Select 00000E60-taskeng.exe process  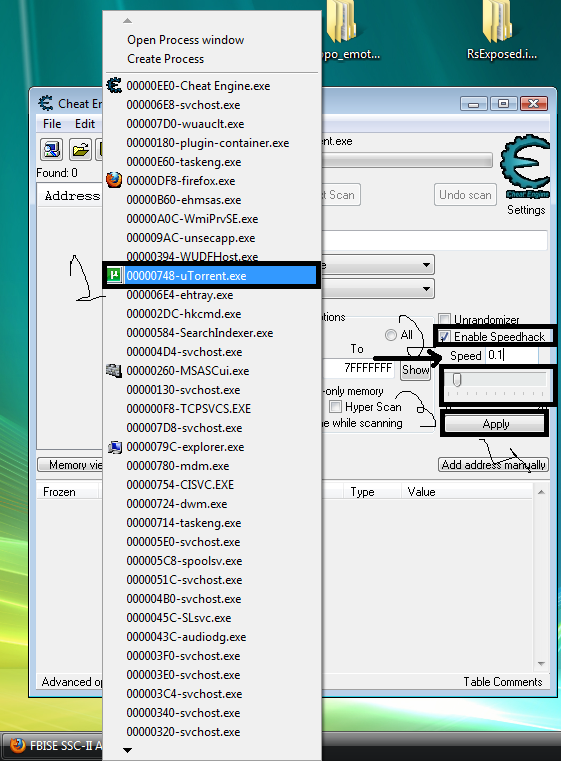pyautogui.click(x=211, y=162)
